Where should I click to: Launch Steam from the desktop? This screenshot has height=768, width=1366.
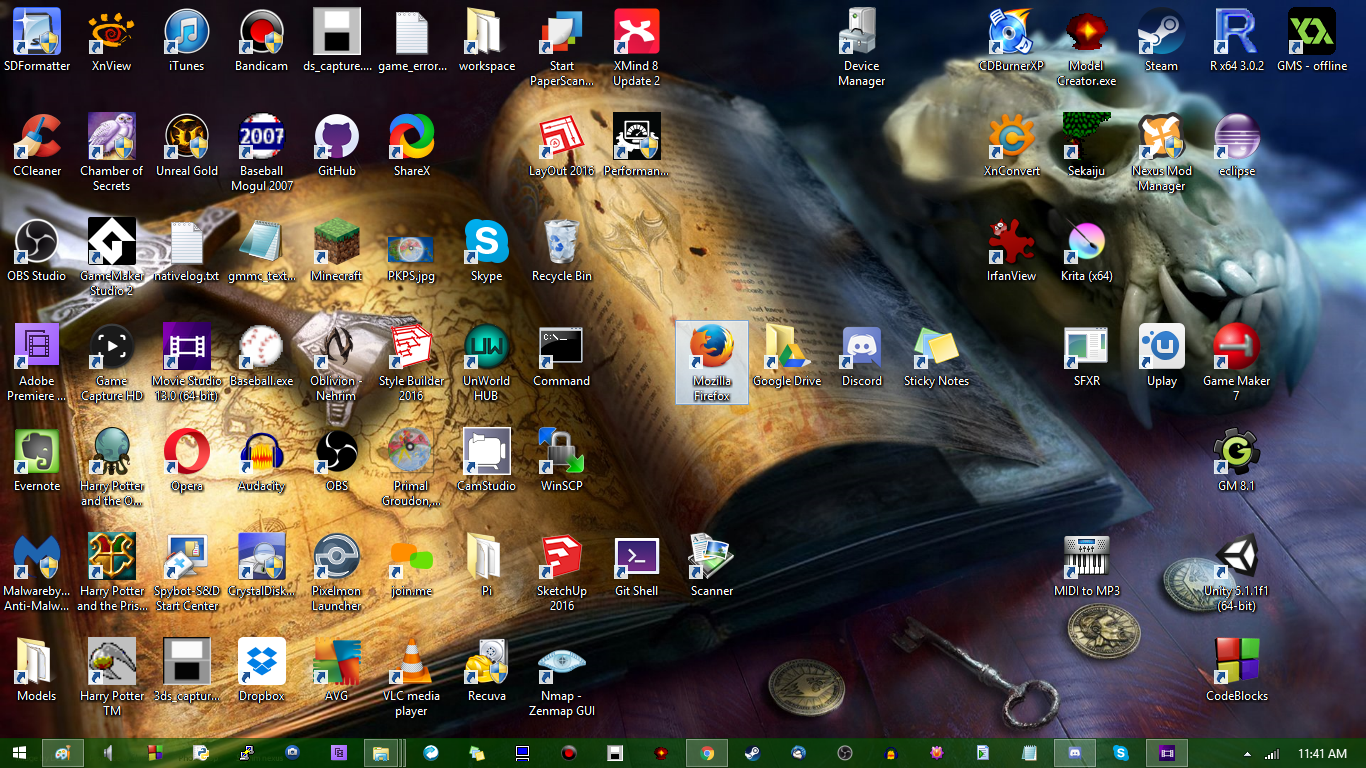point(1161,33)
